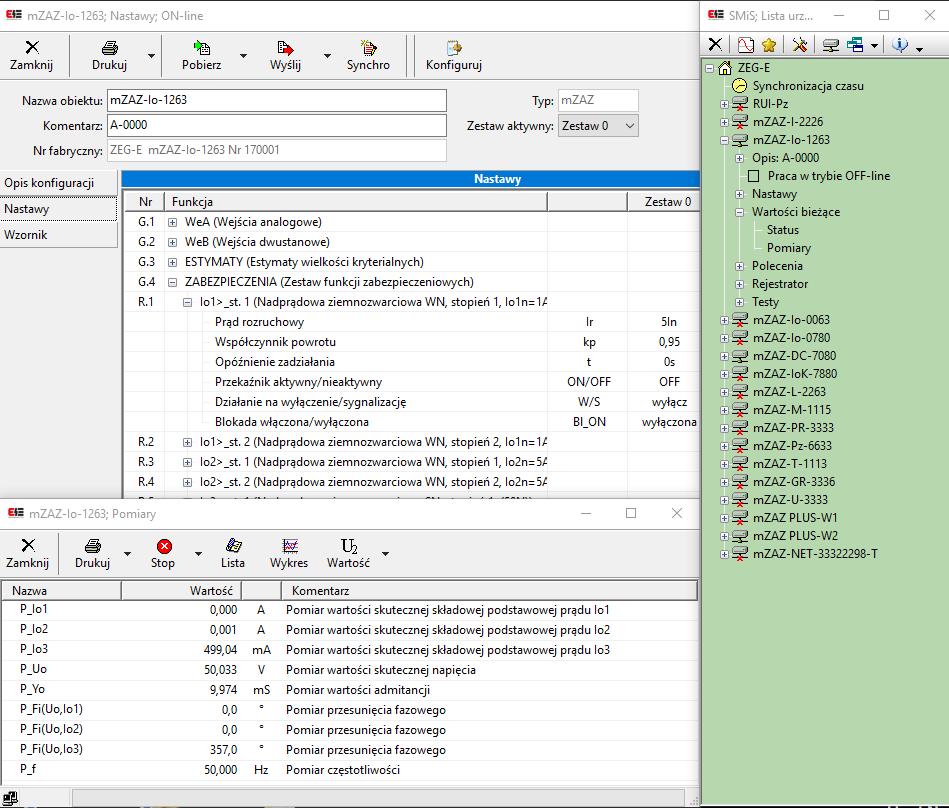The height and width of the screenshot is (808, 949).
Task: Open the Wyślij dropdown arrow
Action: pyautogui.click(x=327, y=56)
